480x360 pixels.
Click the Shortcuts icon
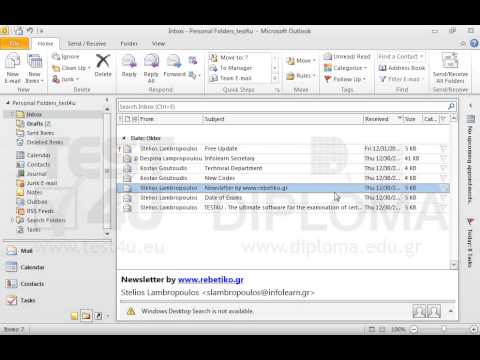pos(98,316)
